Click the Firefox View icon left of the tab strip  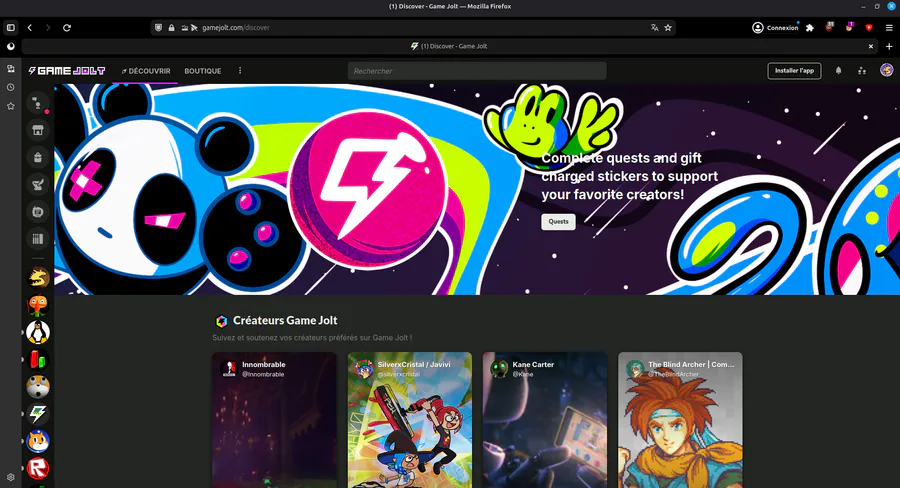click(10, 47)
